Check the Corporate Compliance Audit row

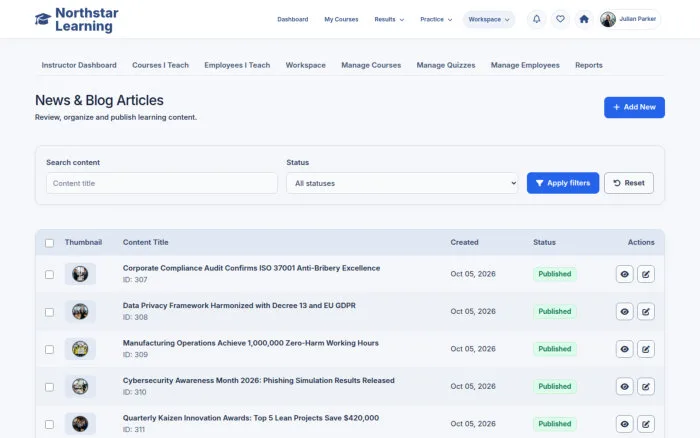[x=50, y=275]
